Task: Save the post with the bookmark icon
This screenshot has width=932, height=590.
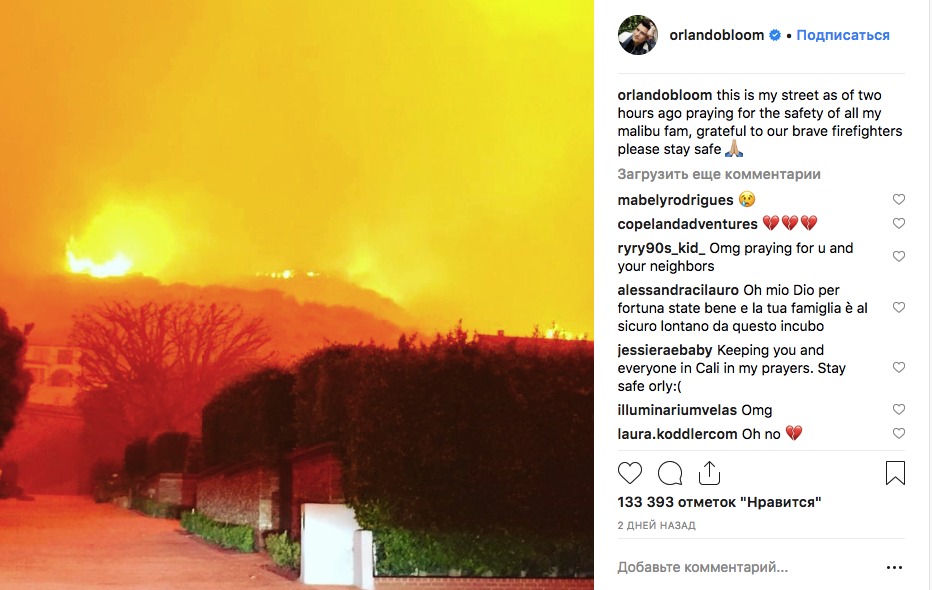Action: pos(895,473)
